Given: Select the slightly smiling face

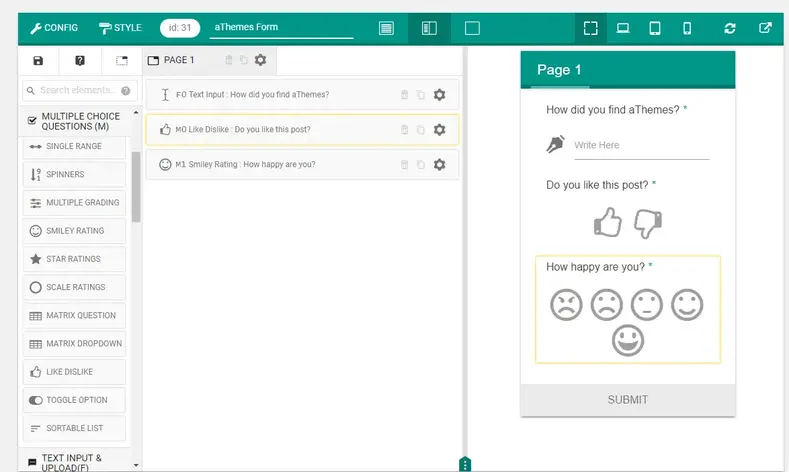Looking at the screenshot, I should (x=687, y=304).
